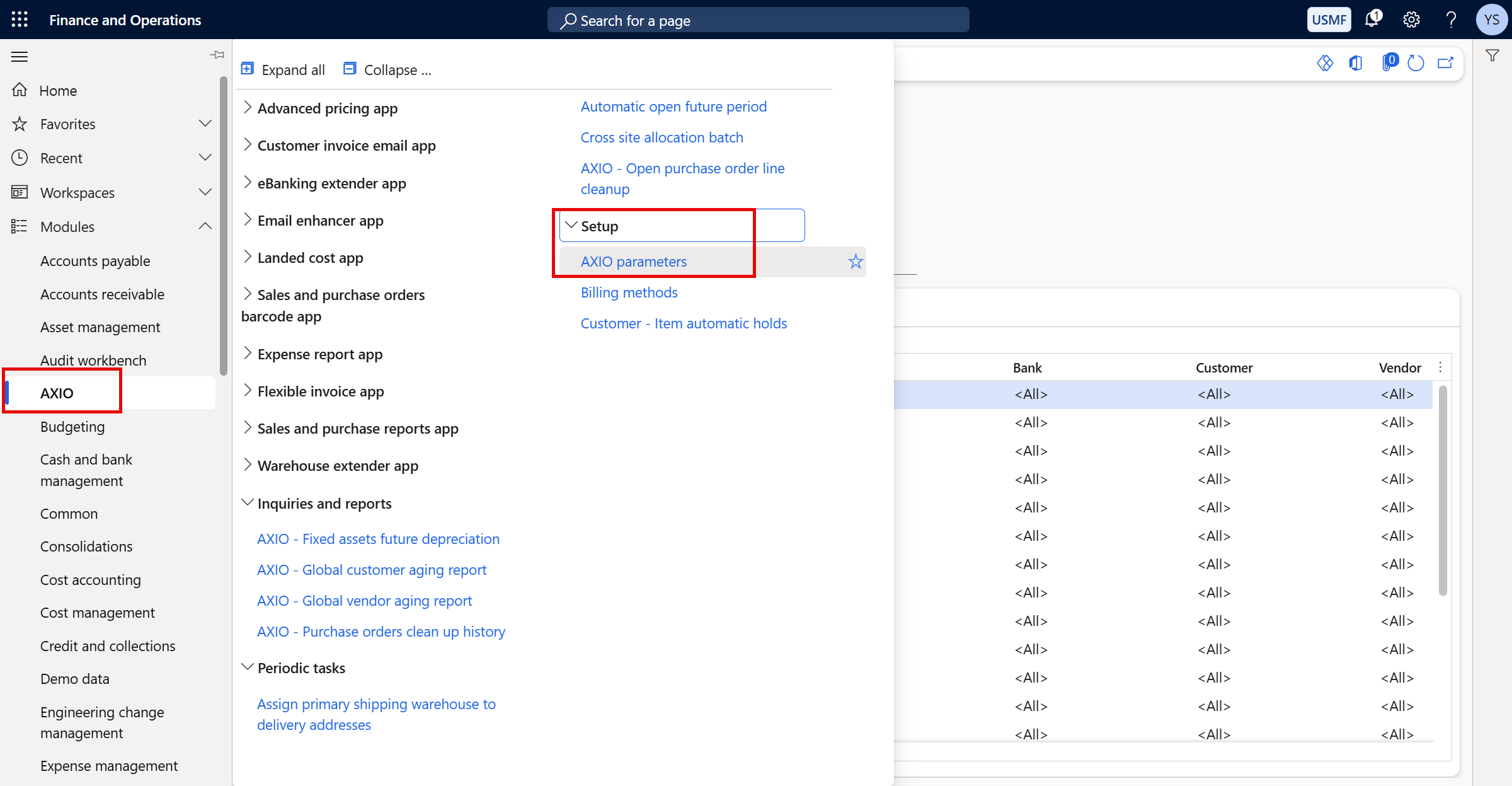Toggle the filter pane icon
Viewport: 1512px width, 786px height.
pyautogui.click(x=1492, y=55)
